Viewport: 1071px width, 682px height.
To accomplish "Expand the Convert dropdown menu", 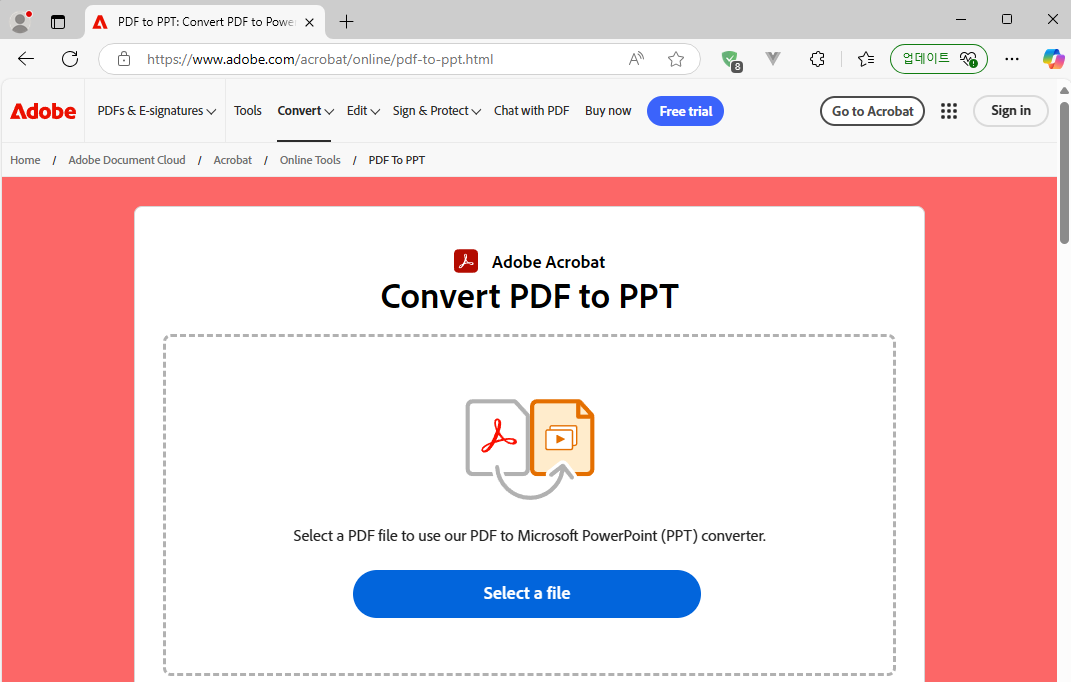I will tap(305, 111).
